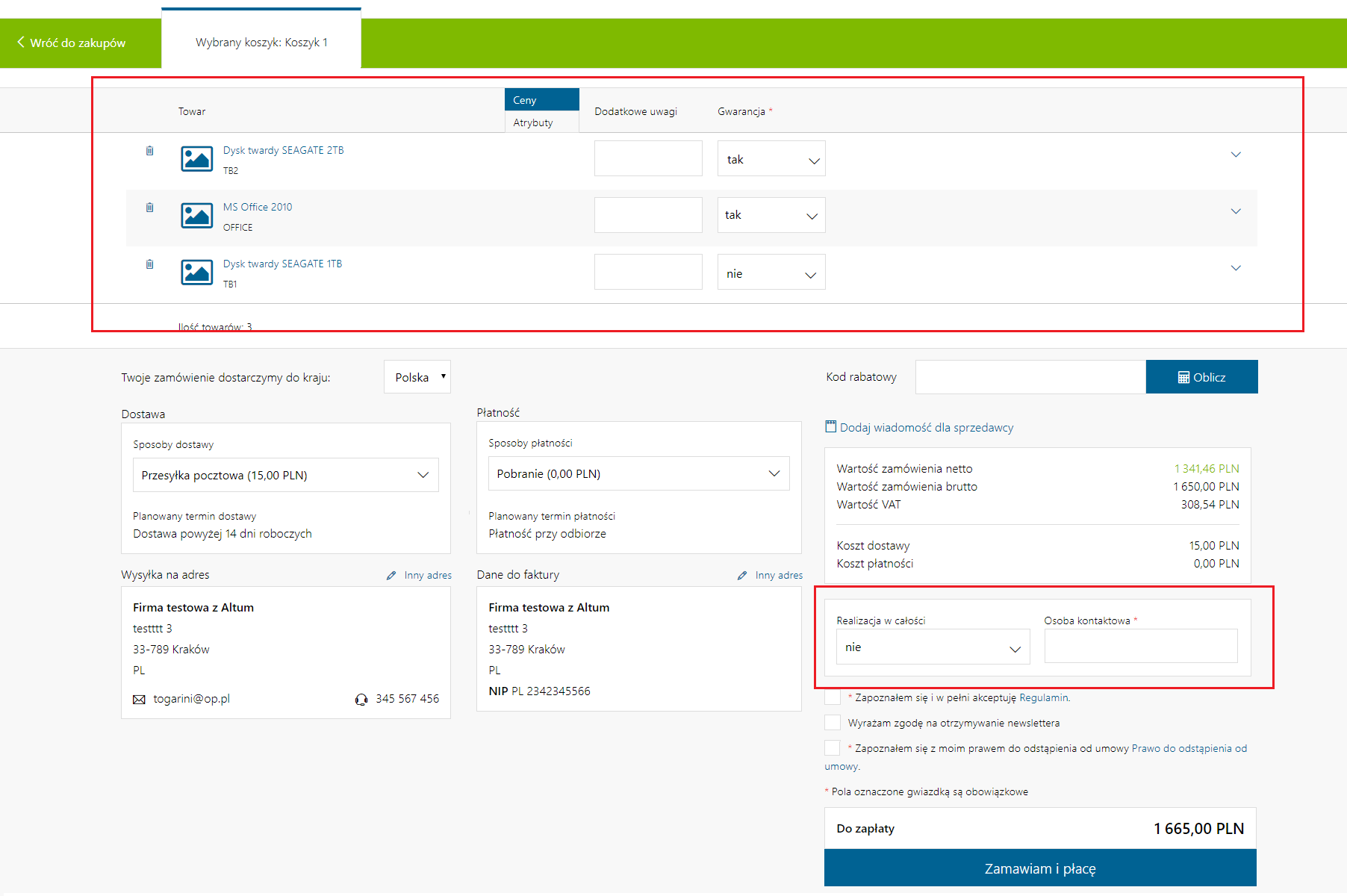Delete Dysk twardy SEAGATE 2TB with trash icon
Image resolution: width=1347 pixels, height=896 pixels.
[x=149, y=151]
